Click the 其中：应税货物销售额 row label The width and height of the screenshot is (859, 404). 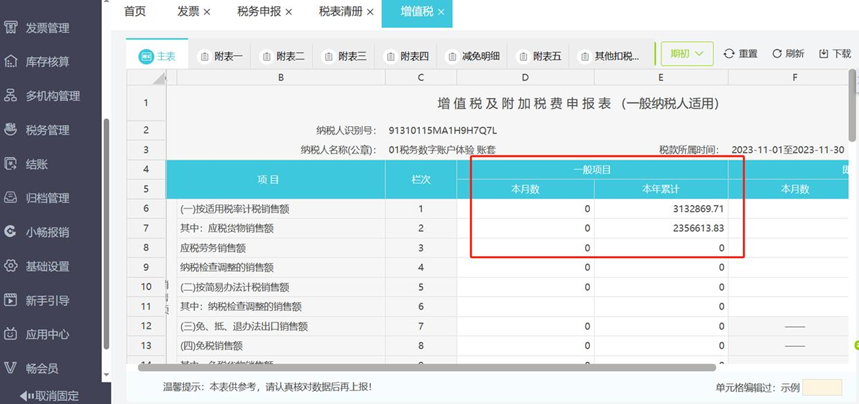(227, 229)
